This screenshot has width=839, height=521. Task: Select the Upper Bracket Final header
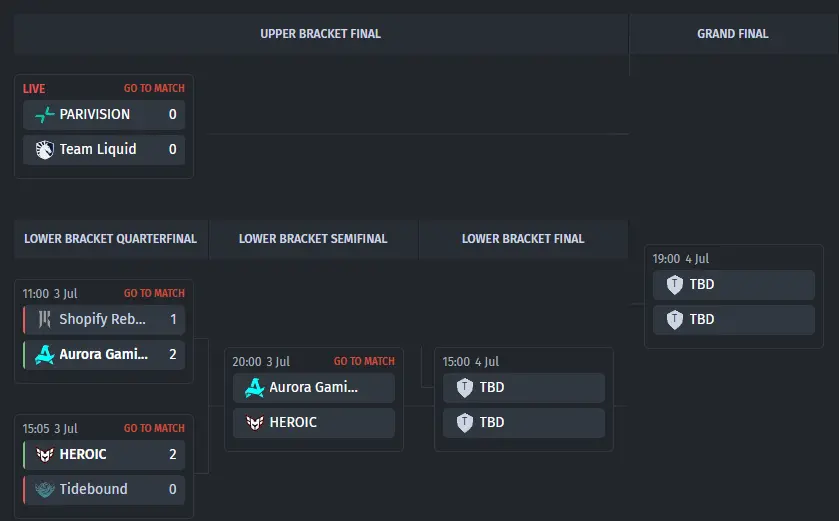click(321, 34)
